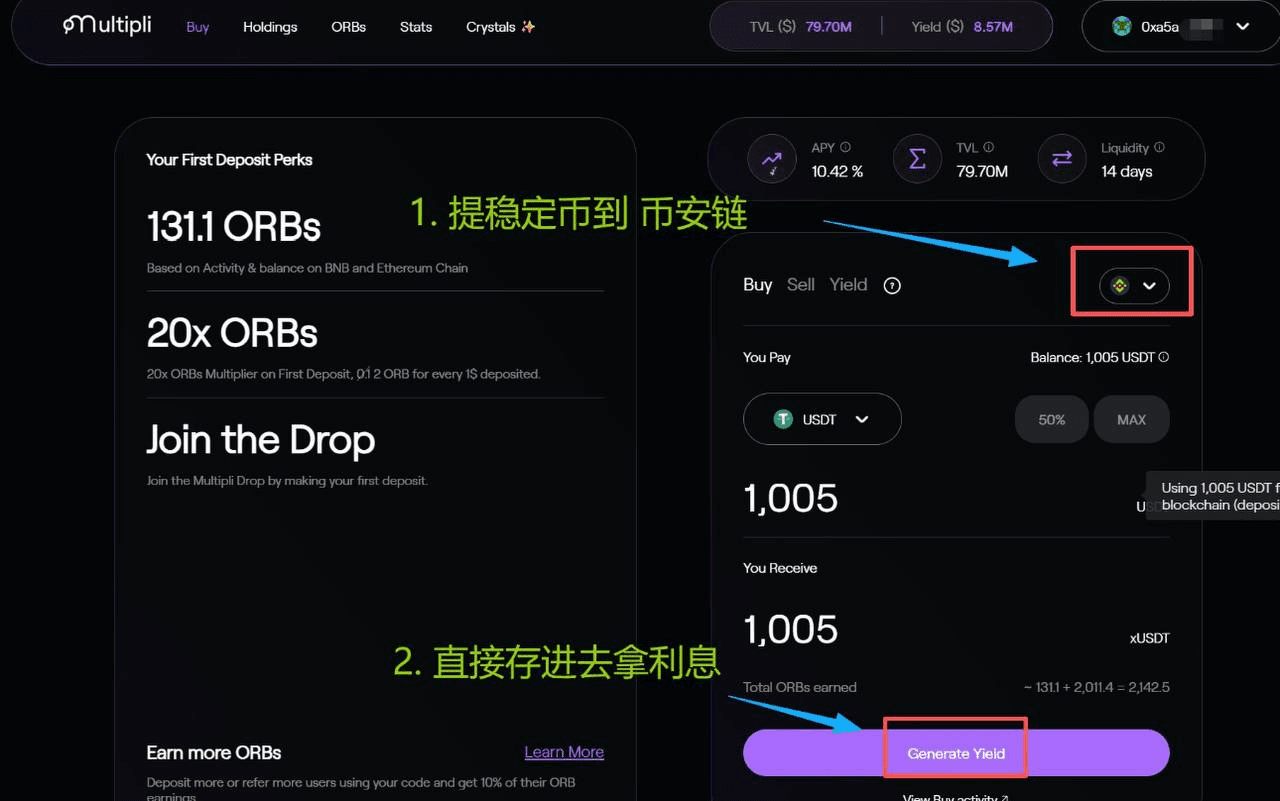Click the APY trend arrow icon
This screenshot has width=1280, height=801.
pyautogui.click(x=772, y=160)
